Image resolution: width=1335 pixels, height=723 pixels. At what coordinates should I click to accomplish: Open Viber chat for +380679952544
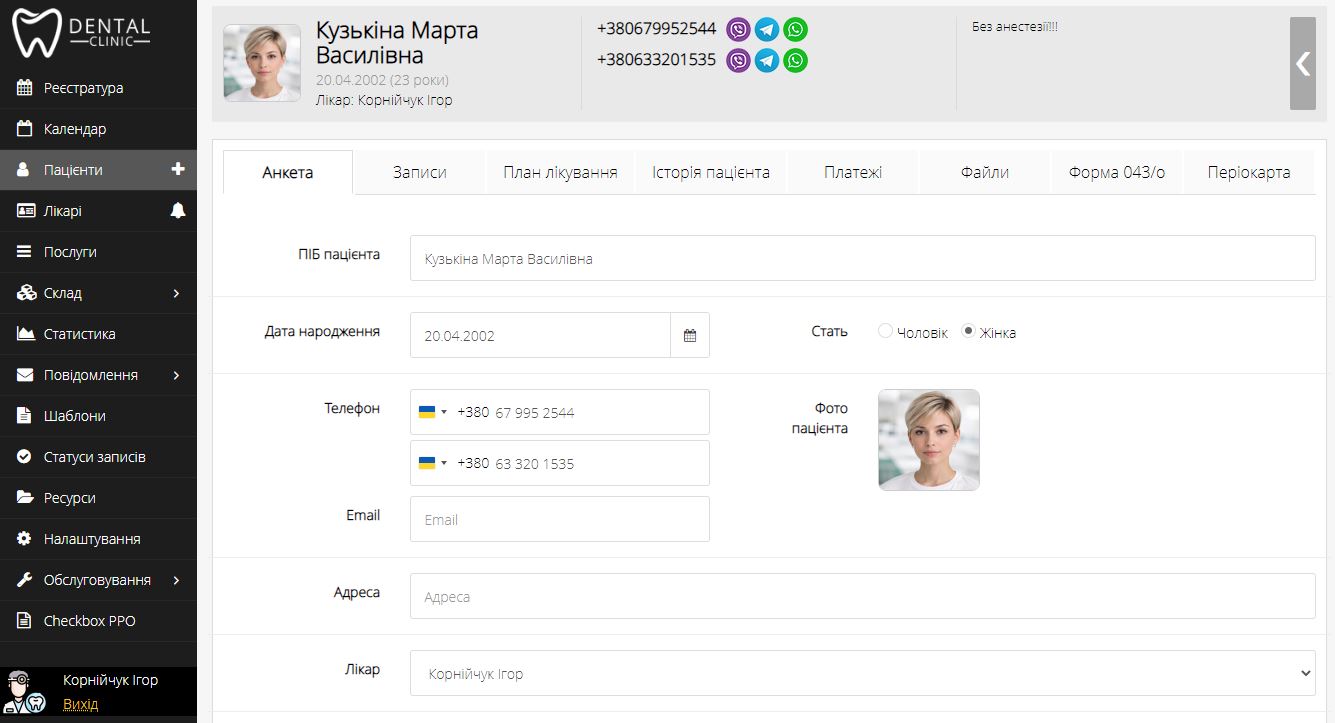pos(738,29)
